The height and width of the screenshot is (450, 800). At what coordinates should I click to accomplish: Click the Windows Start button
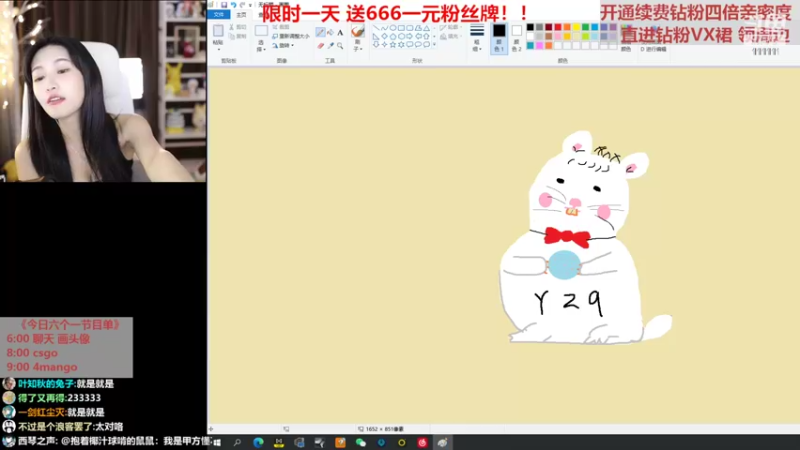pyautogui.click(x=217, y=442)
